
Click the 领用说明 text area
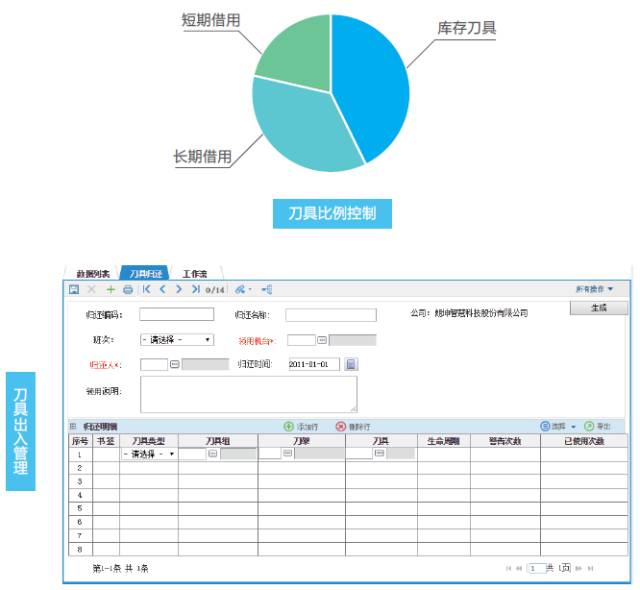point(249,394)
